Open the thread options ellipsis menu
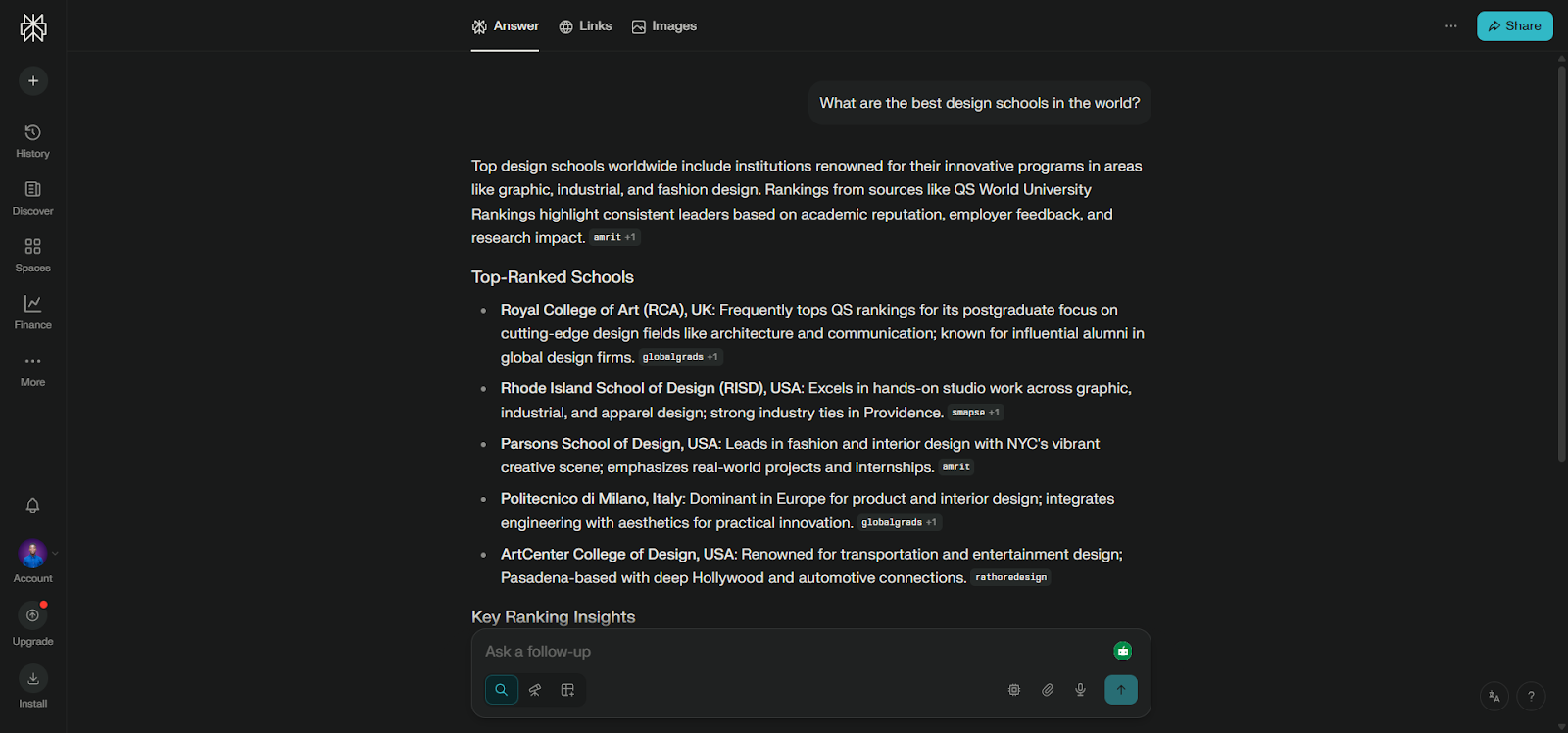This screenshot has width=1568, height=733. 1450,26
